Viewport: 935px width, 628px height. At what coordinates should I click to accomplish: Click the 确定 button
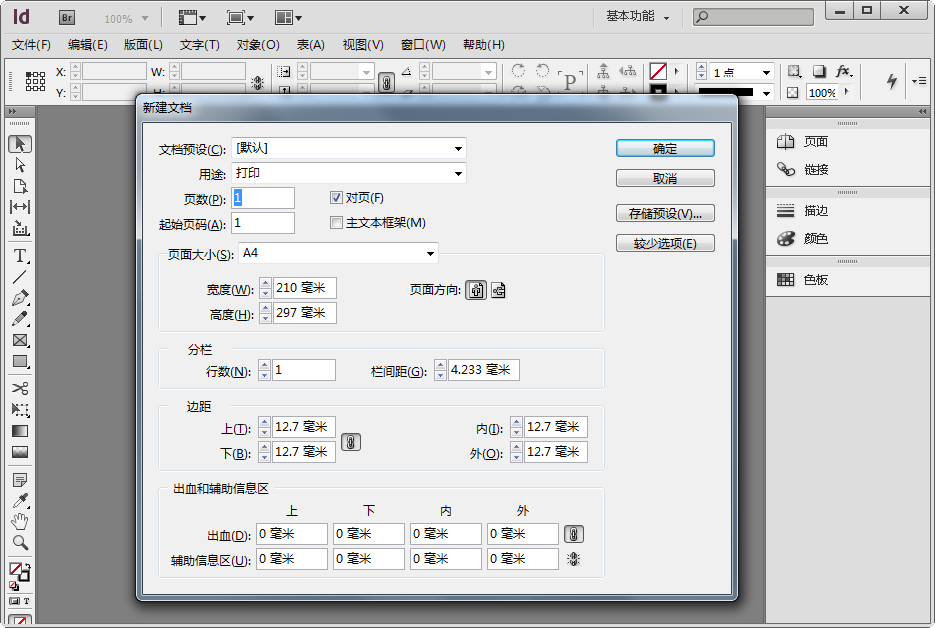pyautogui.click(x=664, y=147)
